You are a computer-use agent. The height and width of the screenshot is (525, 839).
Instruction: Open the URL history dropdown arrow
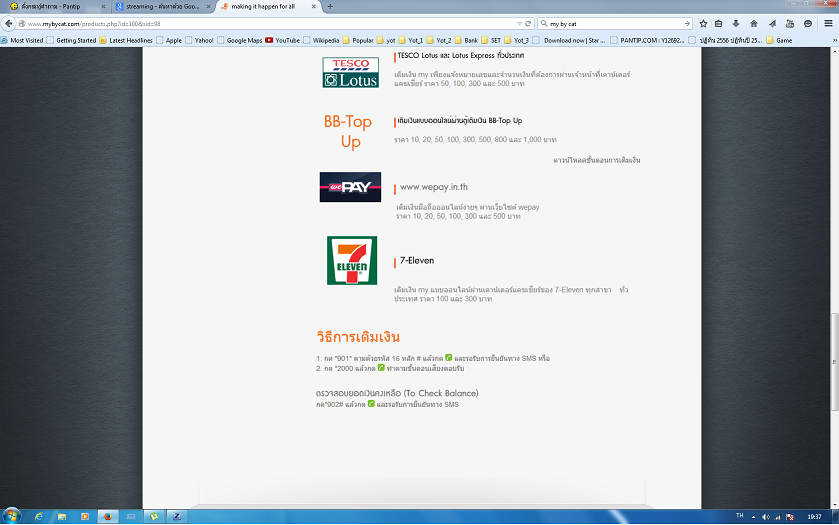tap(519, 24)
